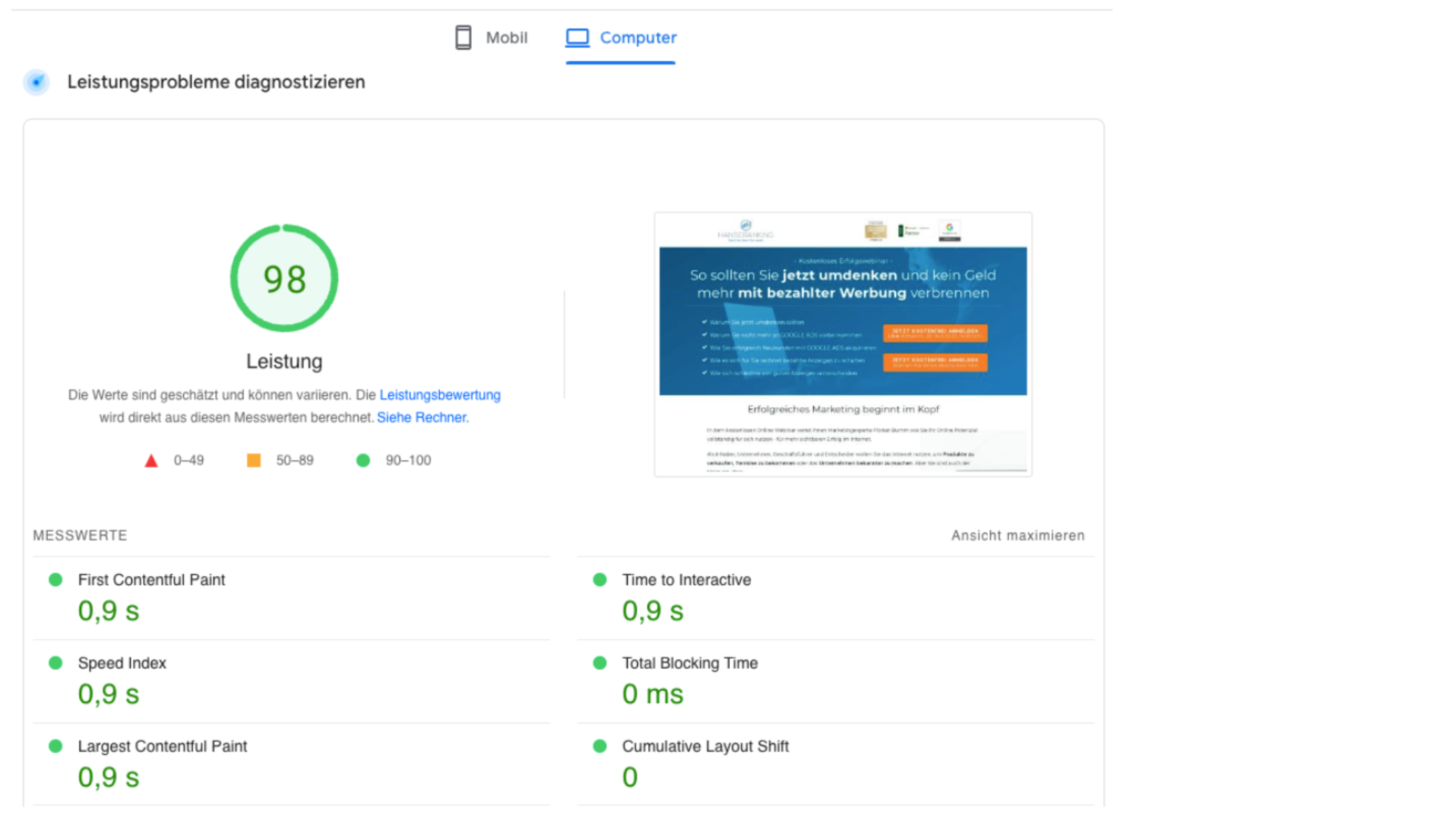Click the red triangle 0–49 legend icon
This screenshot has width=1456, height=819.
(151, 461)
